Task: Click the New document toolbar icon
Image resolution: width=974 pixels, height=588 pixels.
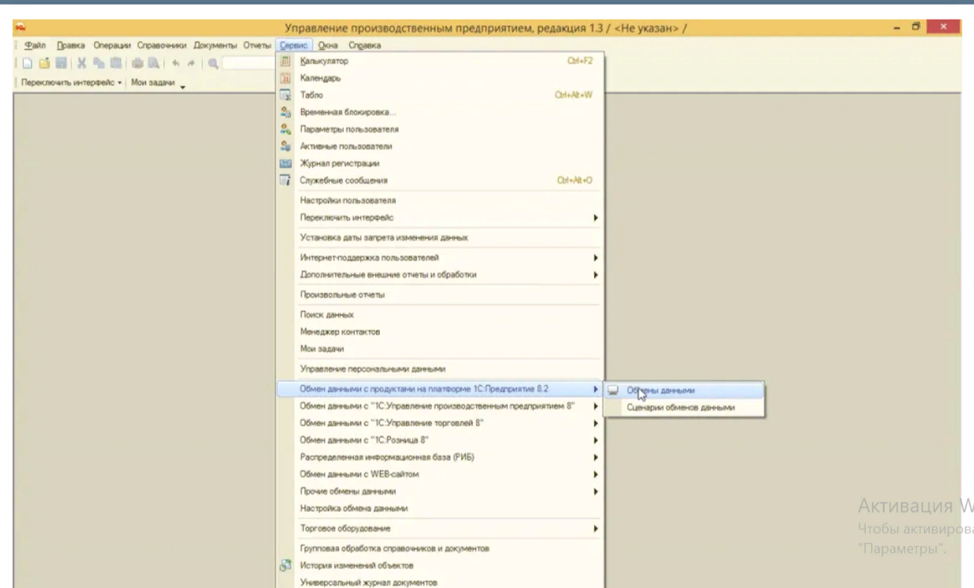Action: click(x=27, y=63)
